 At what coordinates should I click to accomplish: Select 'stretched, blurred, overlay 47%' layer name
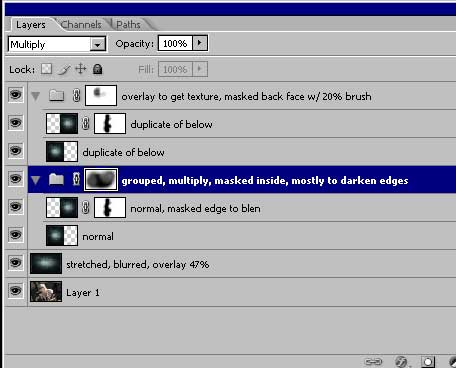tap(138, 265)
